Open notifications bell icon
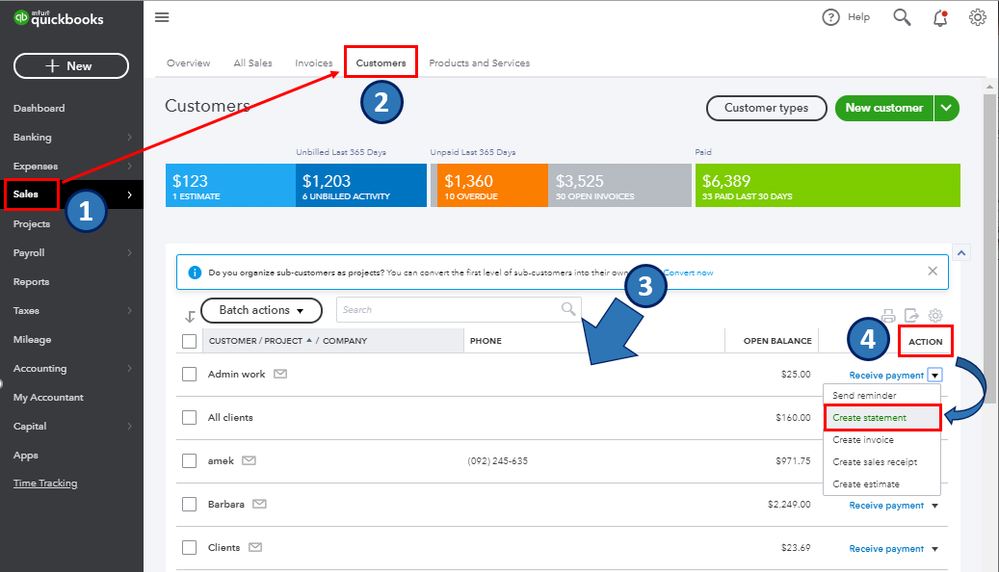999x572 pixels. click(x=940, y=18)
